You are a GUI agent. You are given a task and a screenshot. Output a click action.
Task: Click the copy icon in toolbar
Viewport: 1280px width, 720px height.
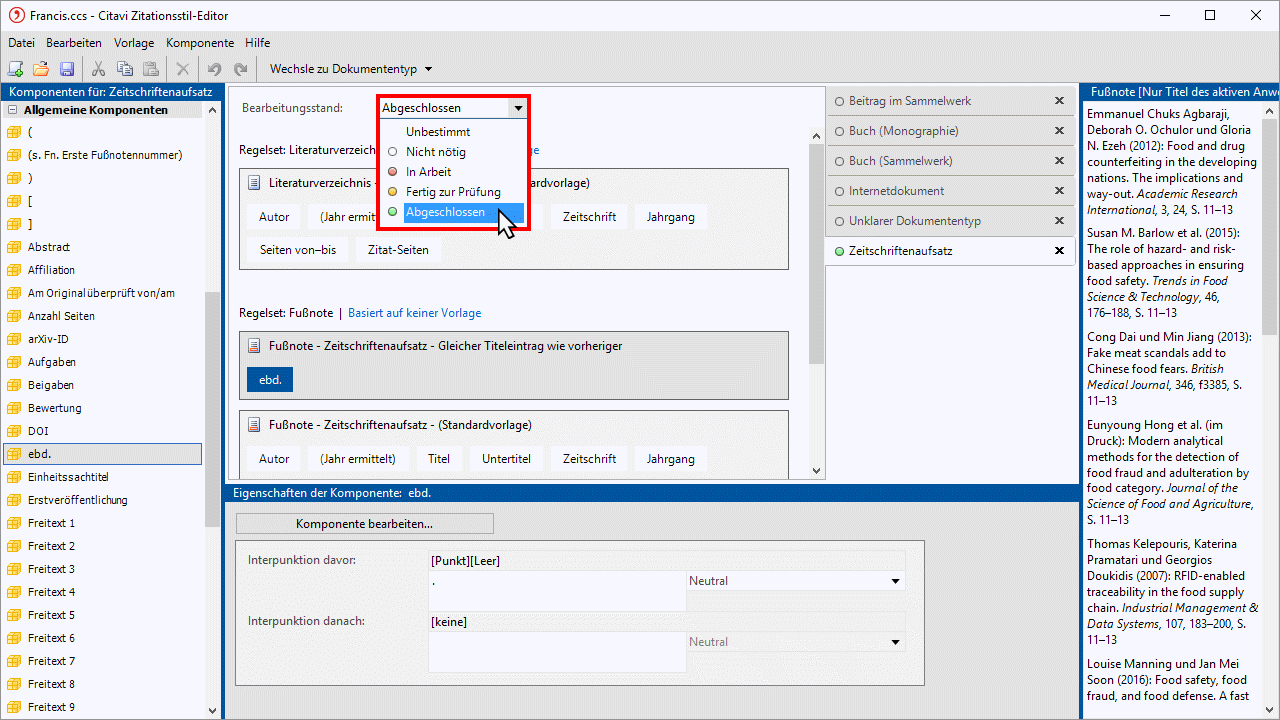(x=124, y=69)
